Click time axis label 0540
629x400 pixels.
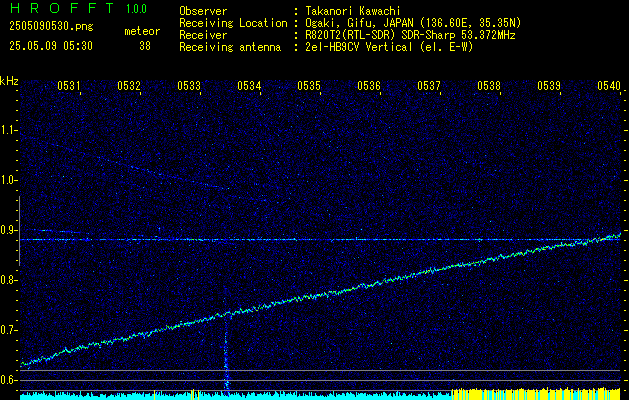tap(609, 85)
